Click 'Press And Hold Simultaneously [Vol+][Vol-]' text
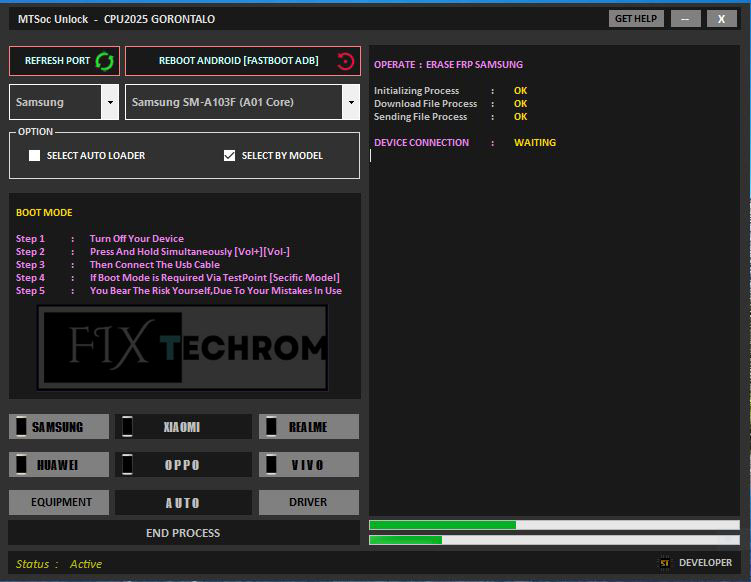The width and height of the screenshot is (751, 582). point(190,251)
